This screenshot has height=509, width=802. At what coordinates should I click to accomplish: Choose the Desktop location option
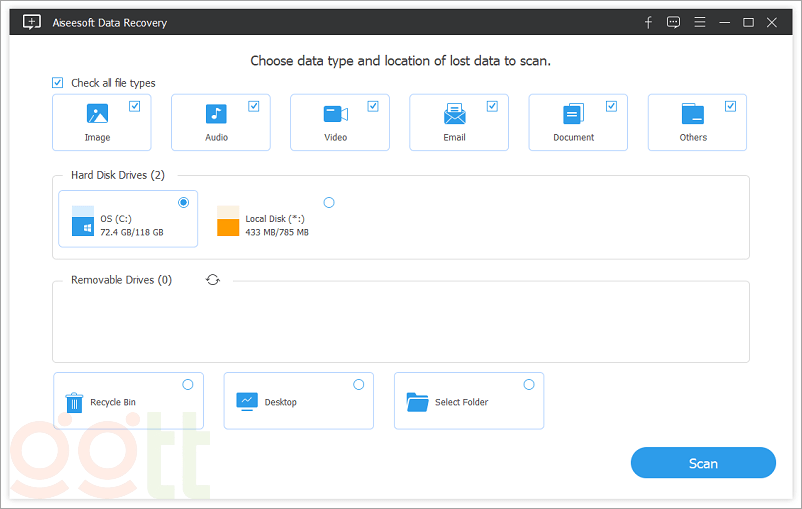tap(359, 384)
